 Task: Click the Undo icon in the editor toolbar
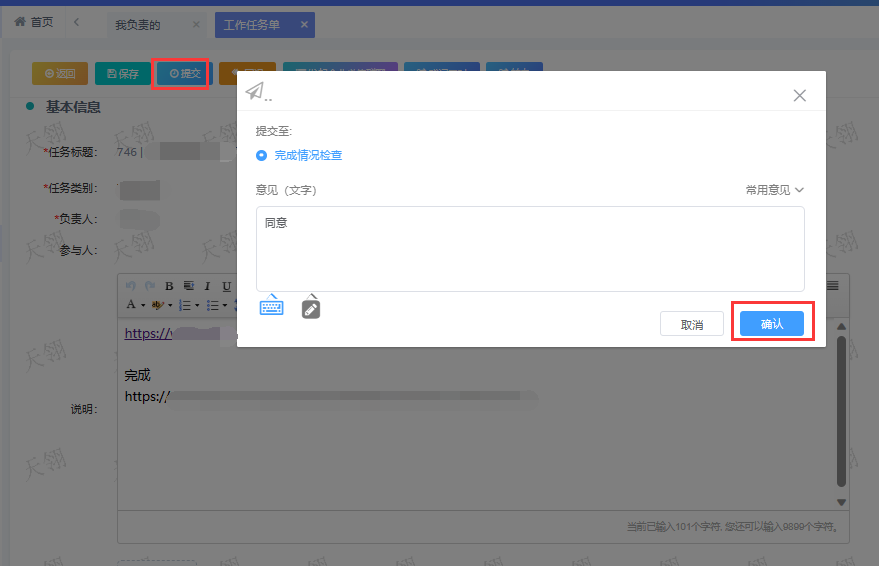[x=130, y=286]
